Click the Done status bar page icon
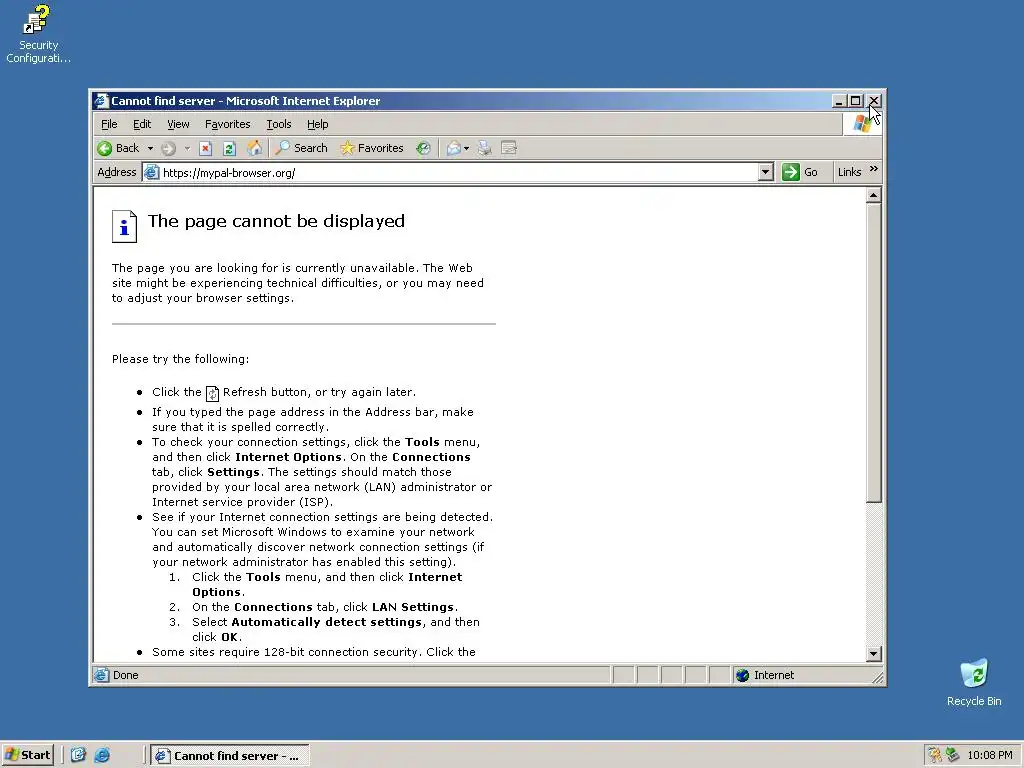Image resolution: width=1024 pixels, height=768 pixels. [101, 675]
